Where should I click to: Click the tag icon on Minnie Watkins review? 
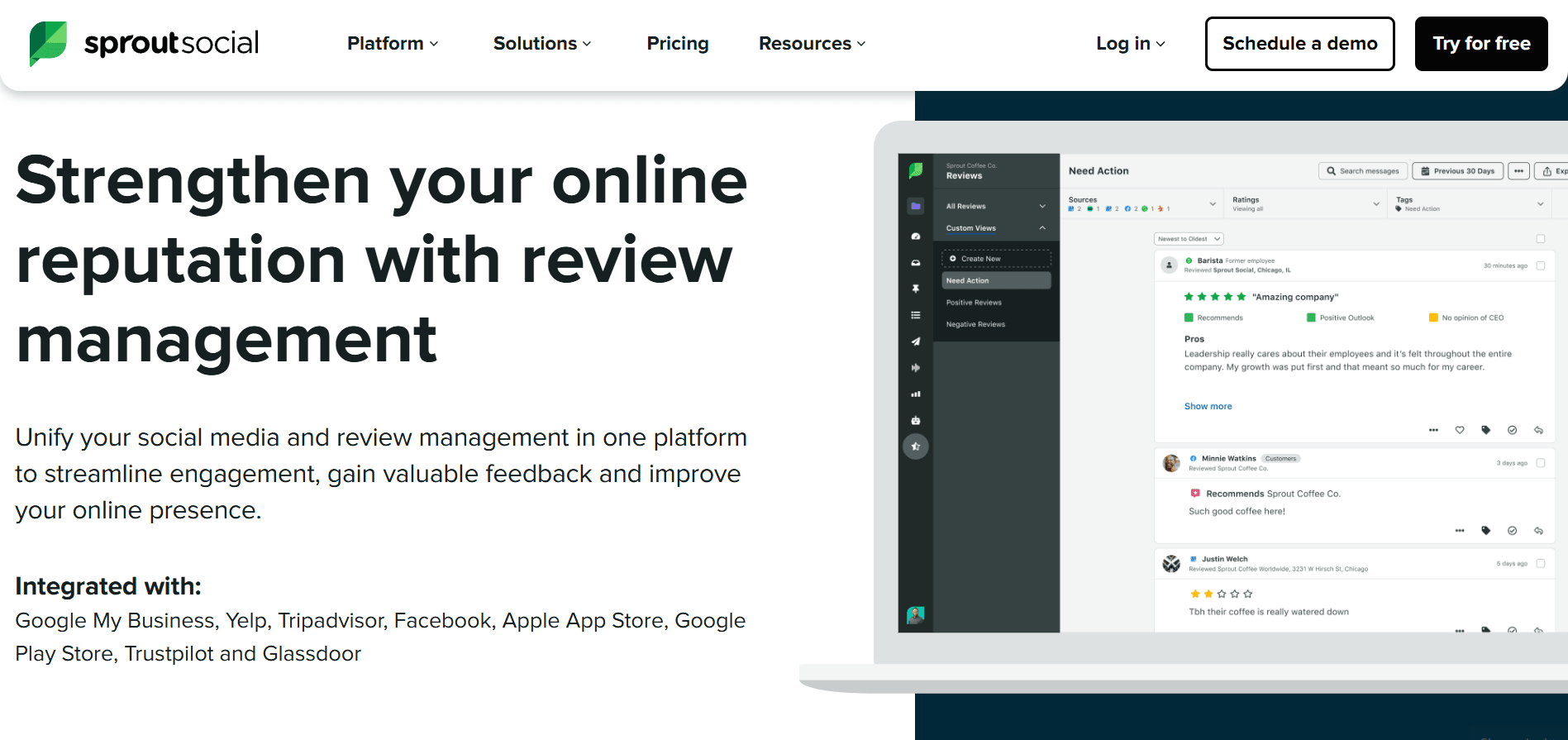tap(1486, 531)
